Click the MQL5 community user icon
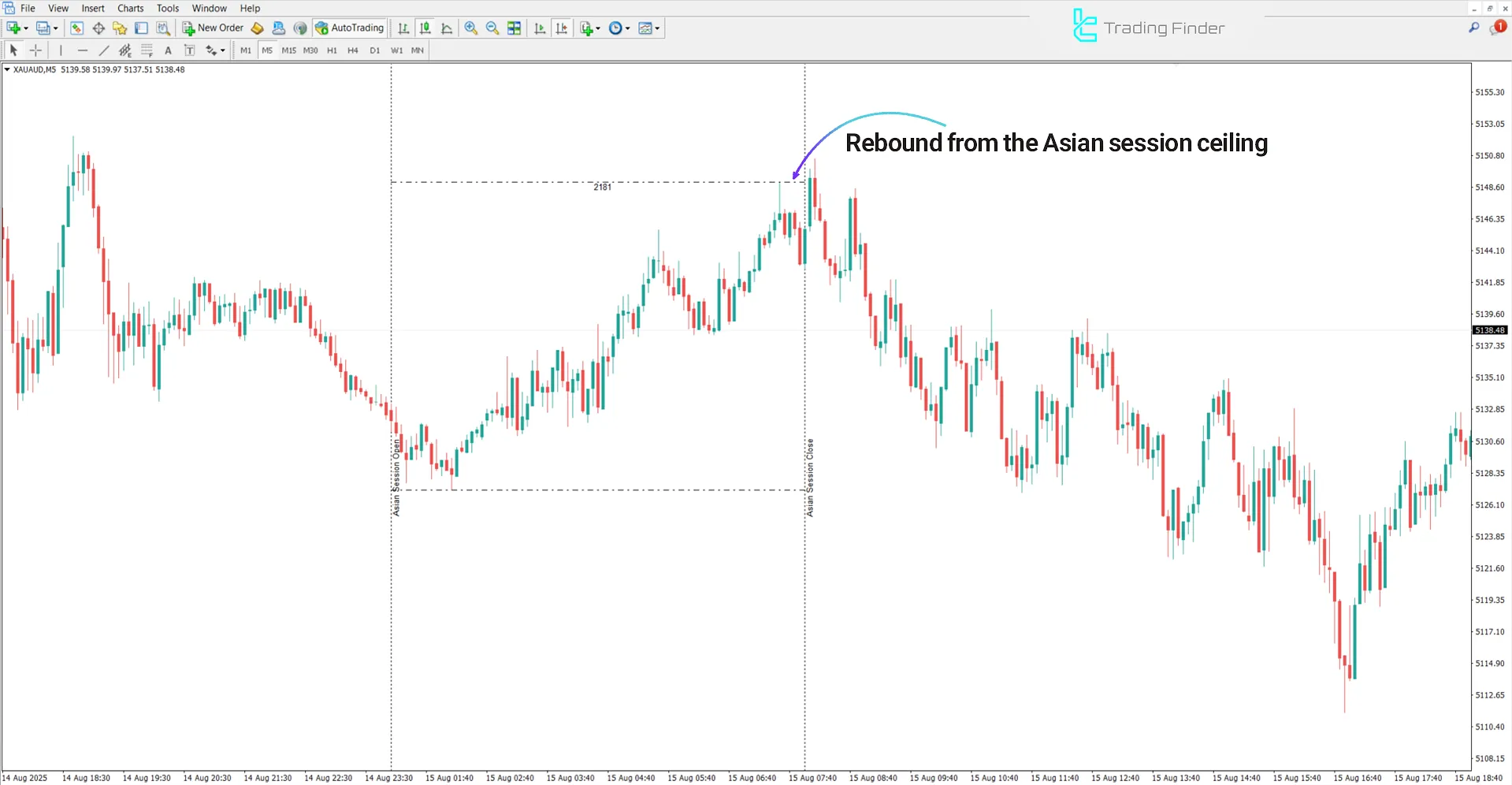Viewport: 1512px width, 785px height. pos(278,28)
